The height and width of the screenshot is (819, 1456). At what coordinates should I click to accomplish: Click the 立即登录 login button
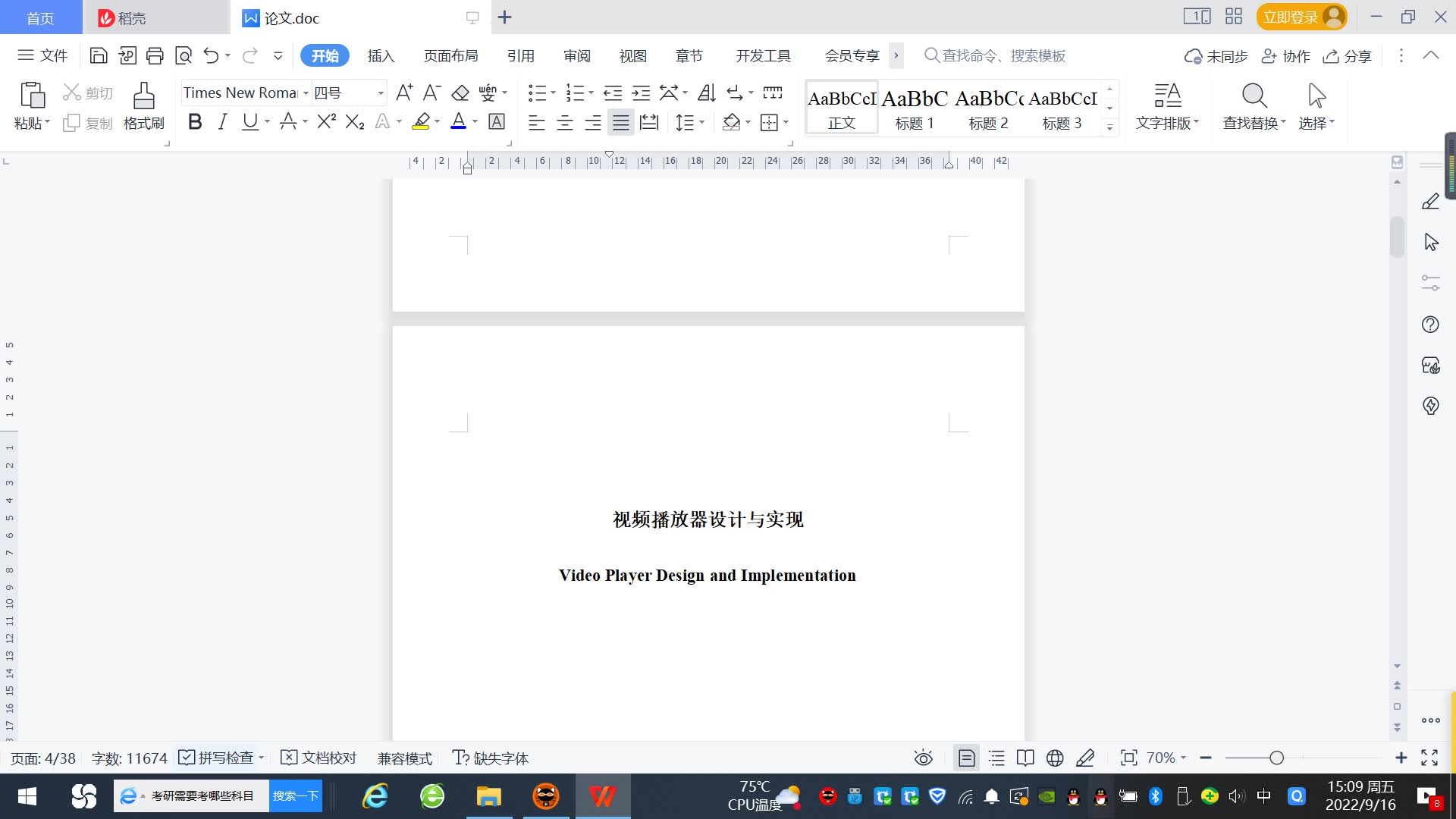coord(1291,17)
